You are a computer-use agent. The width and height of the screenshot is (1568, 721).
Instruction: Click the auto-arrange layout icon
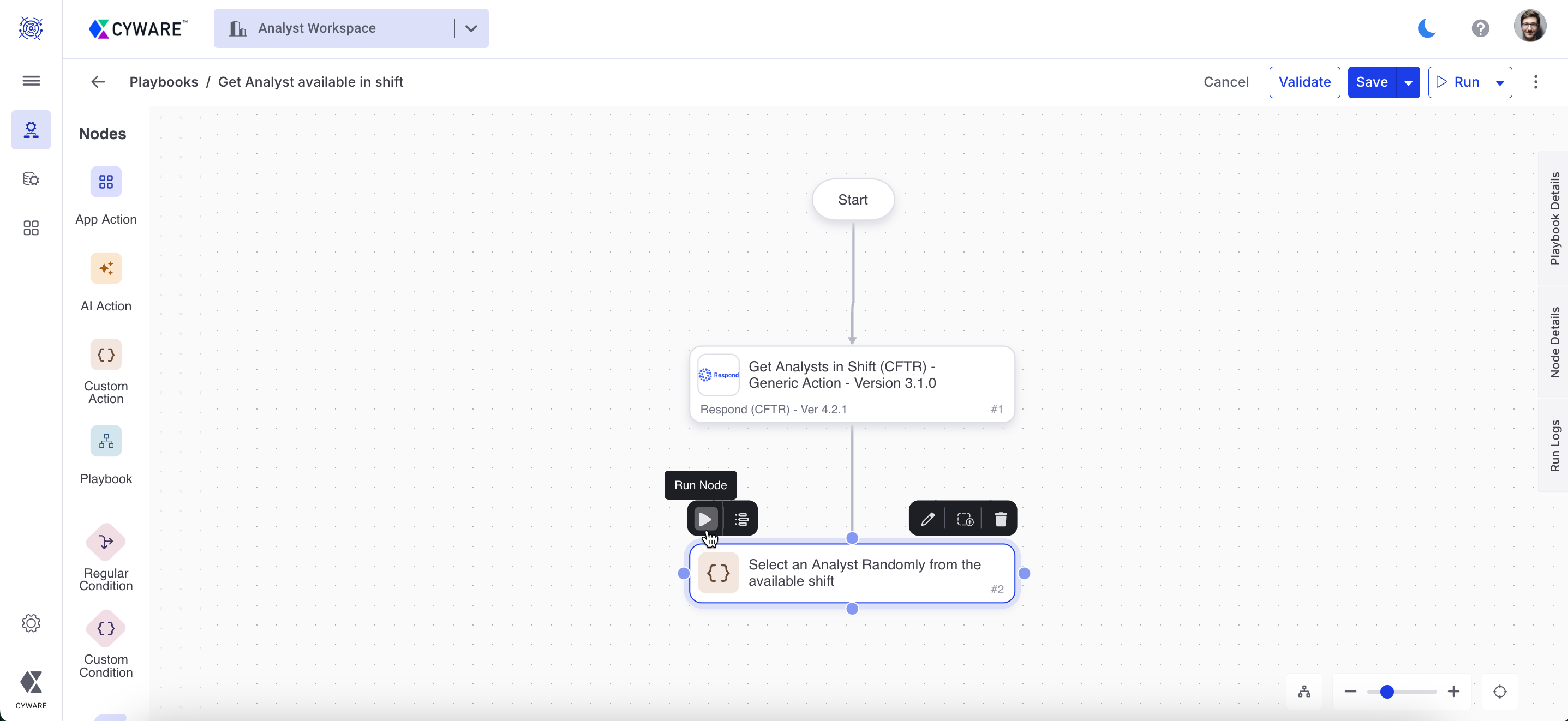(x=1304, y=691)
